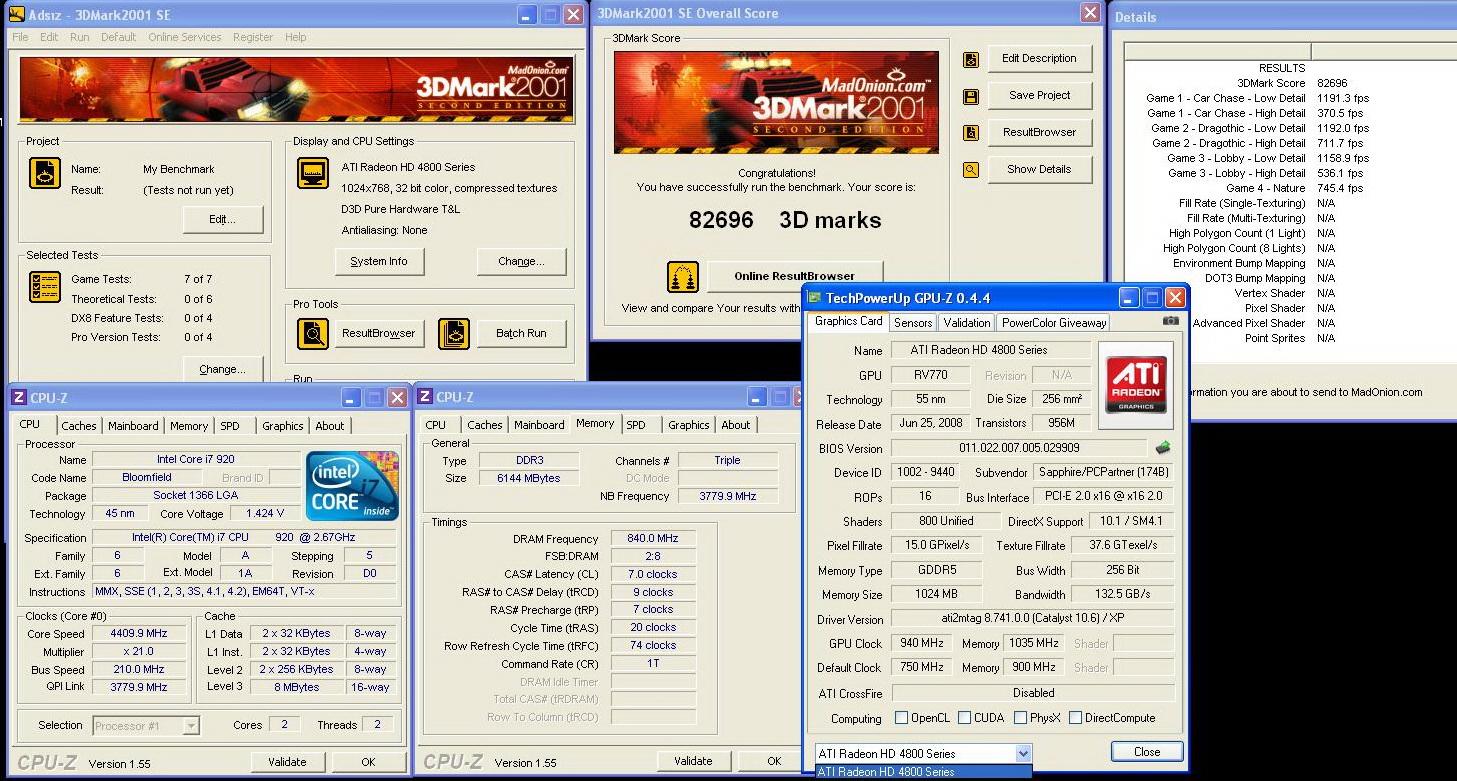Click the Batch Run button
Image resolution: width=1457 pixels, height=781 pixels.
click(521, 334)
